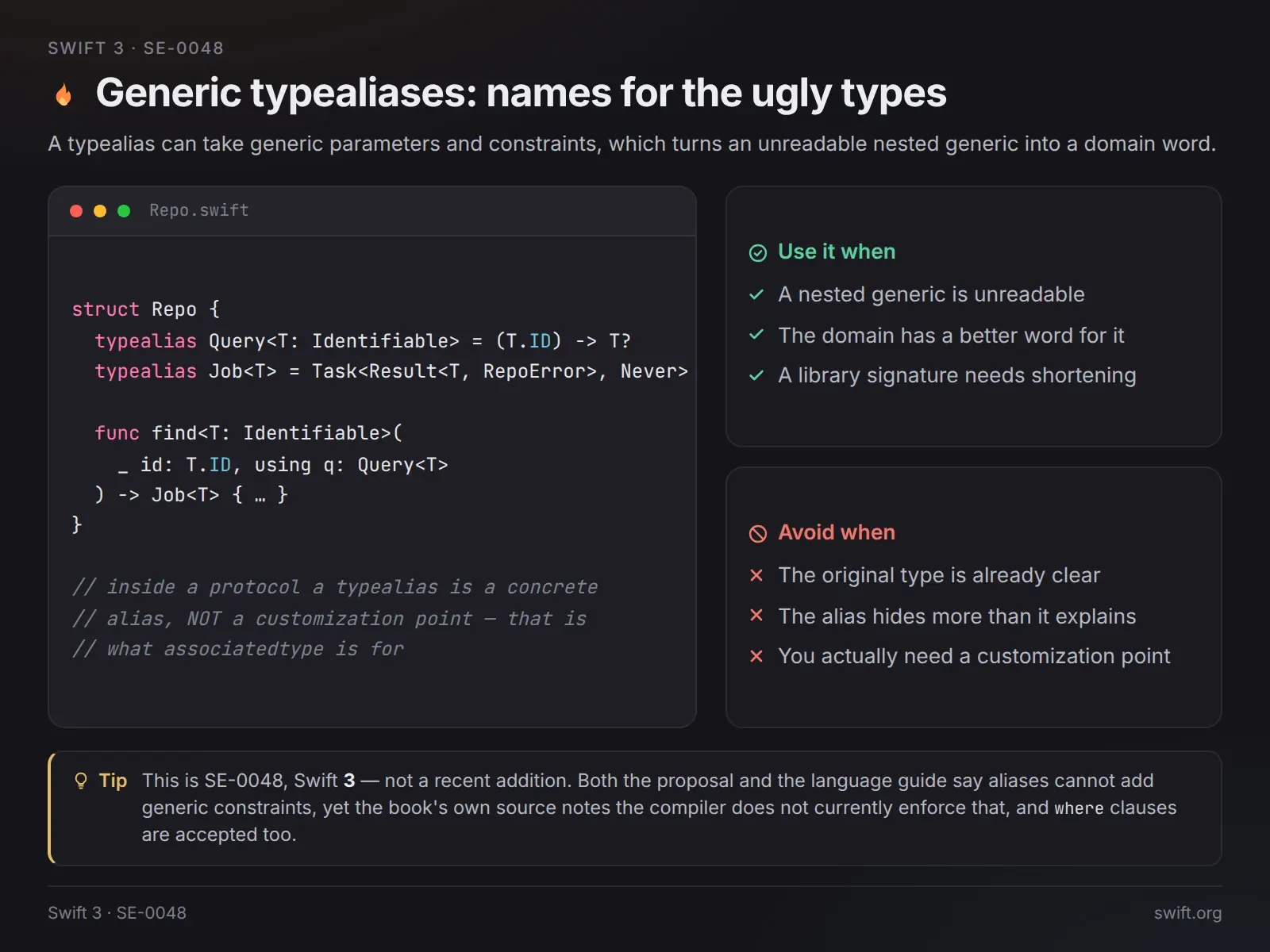Click the text A library signature needs shortening
1270x952 pixels.
[957, 375]
